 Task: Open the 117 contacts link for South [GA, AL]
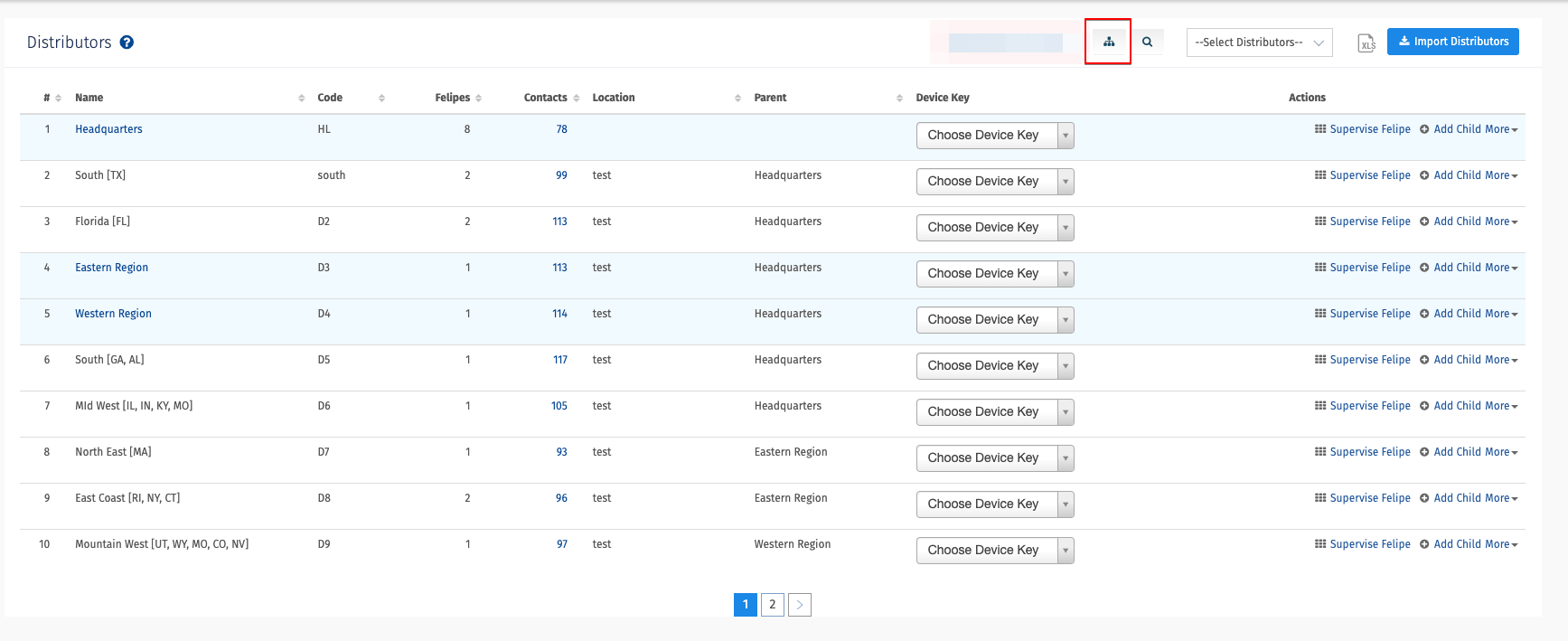(x=560, y=360)
